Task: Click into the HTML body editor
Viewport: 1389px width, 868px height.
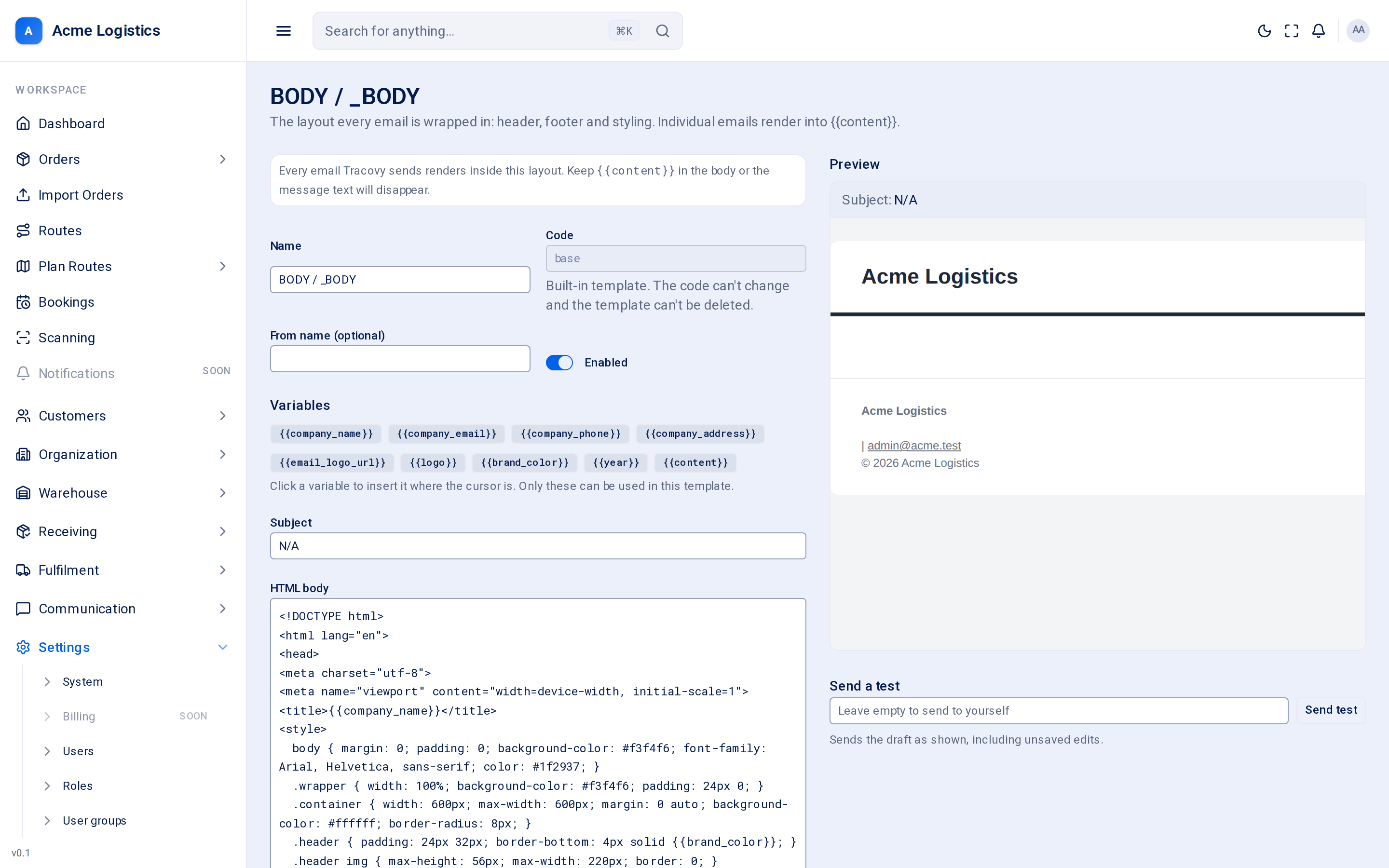Action: coord(538,733)
